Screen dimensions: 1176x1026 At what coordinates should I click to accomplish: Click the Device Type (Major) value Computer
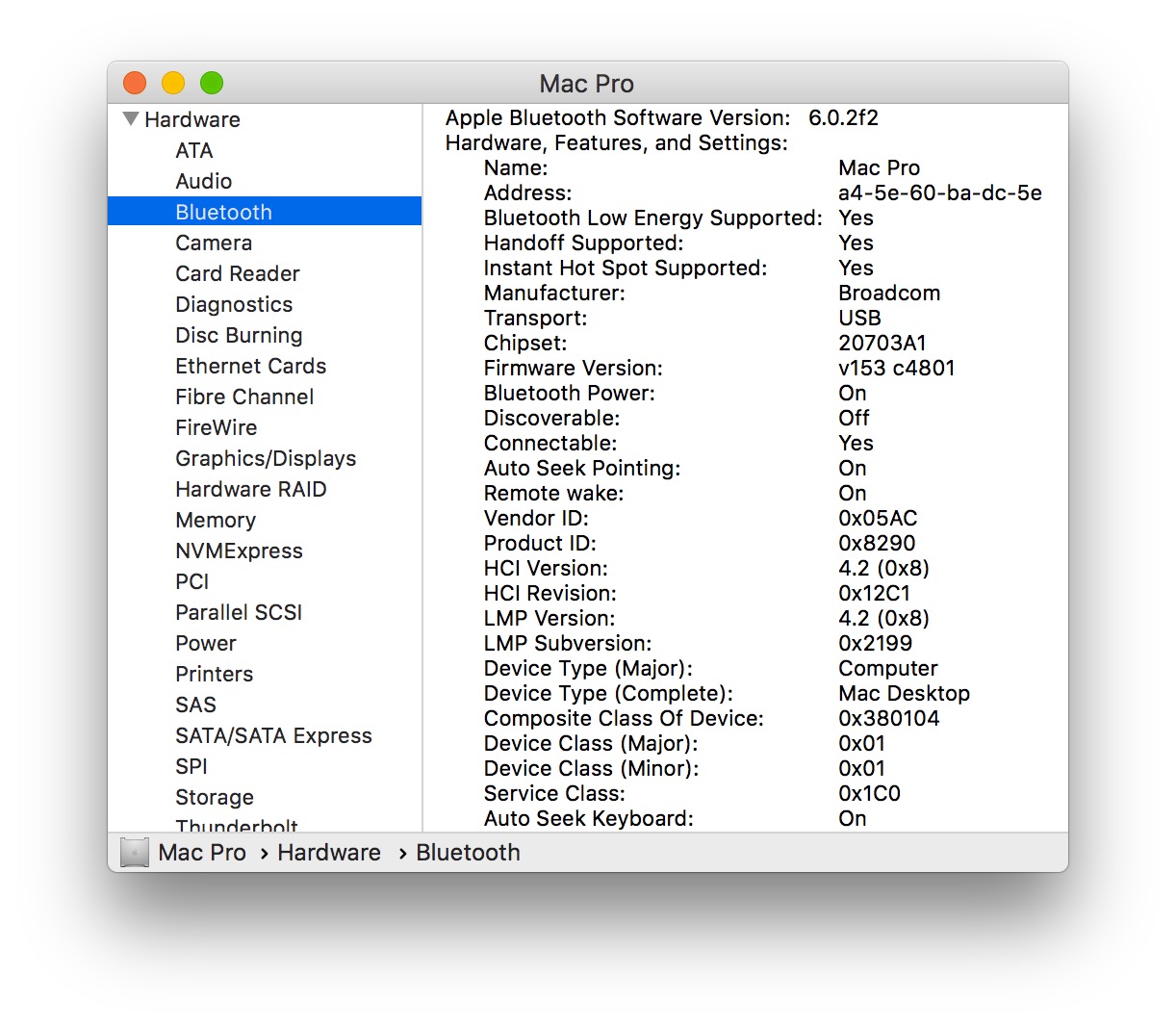coord(888,668)
